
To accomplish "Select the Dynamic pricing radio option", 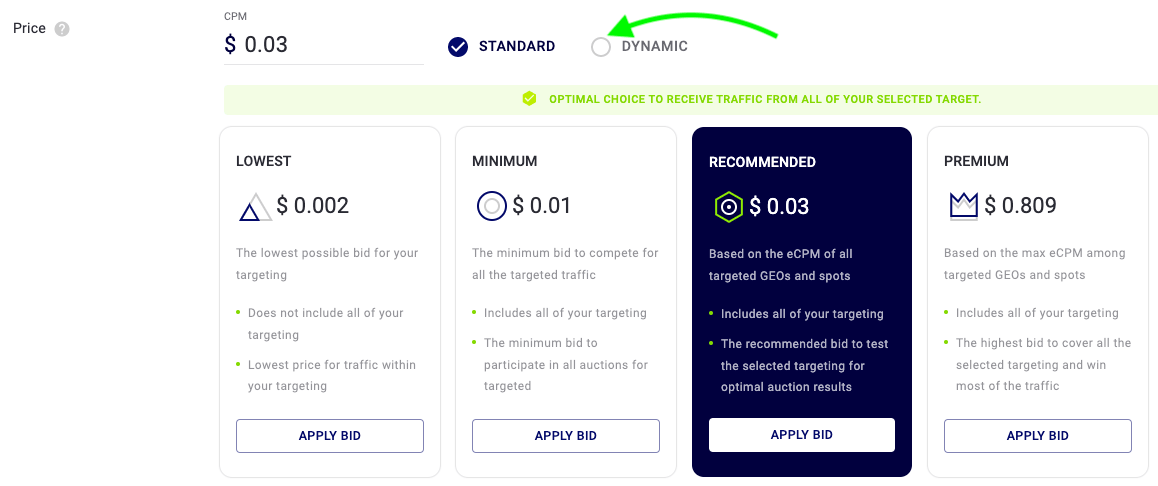I will [x=601, y=47].
